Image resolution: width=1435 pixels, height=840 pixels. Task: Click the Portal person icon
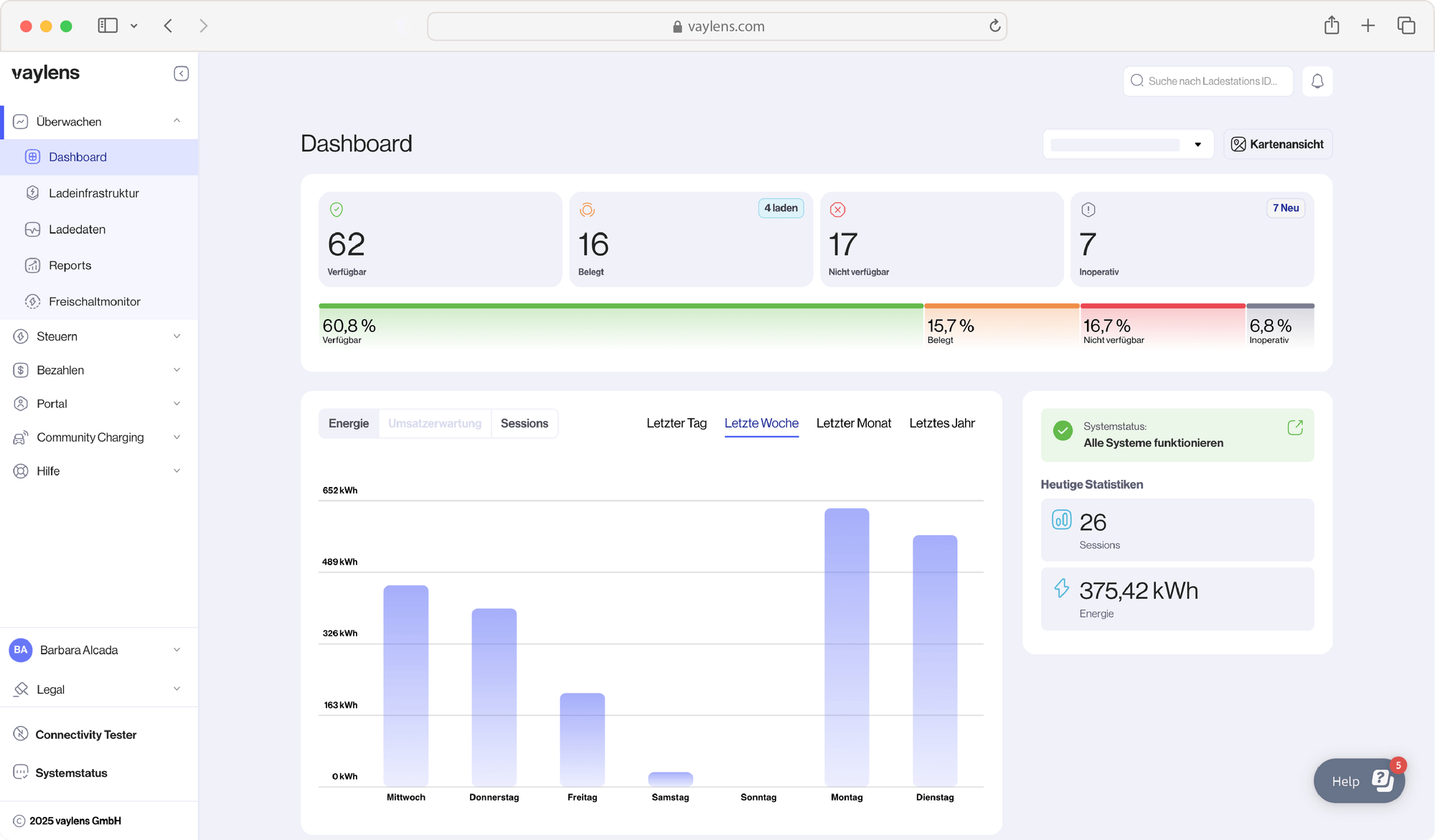tap(21, 404)
